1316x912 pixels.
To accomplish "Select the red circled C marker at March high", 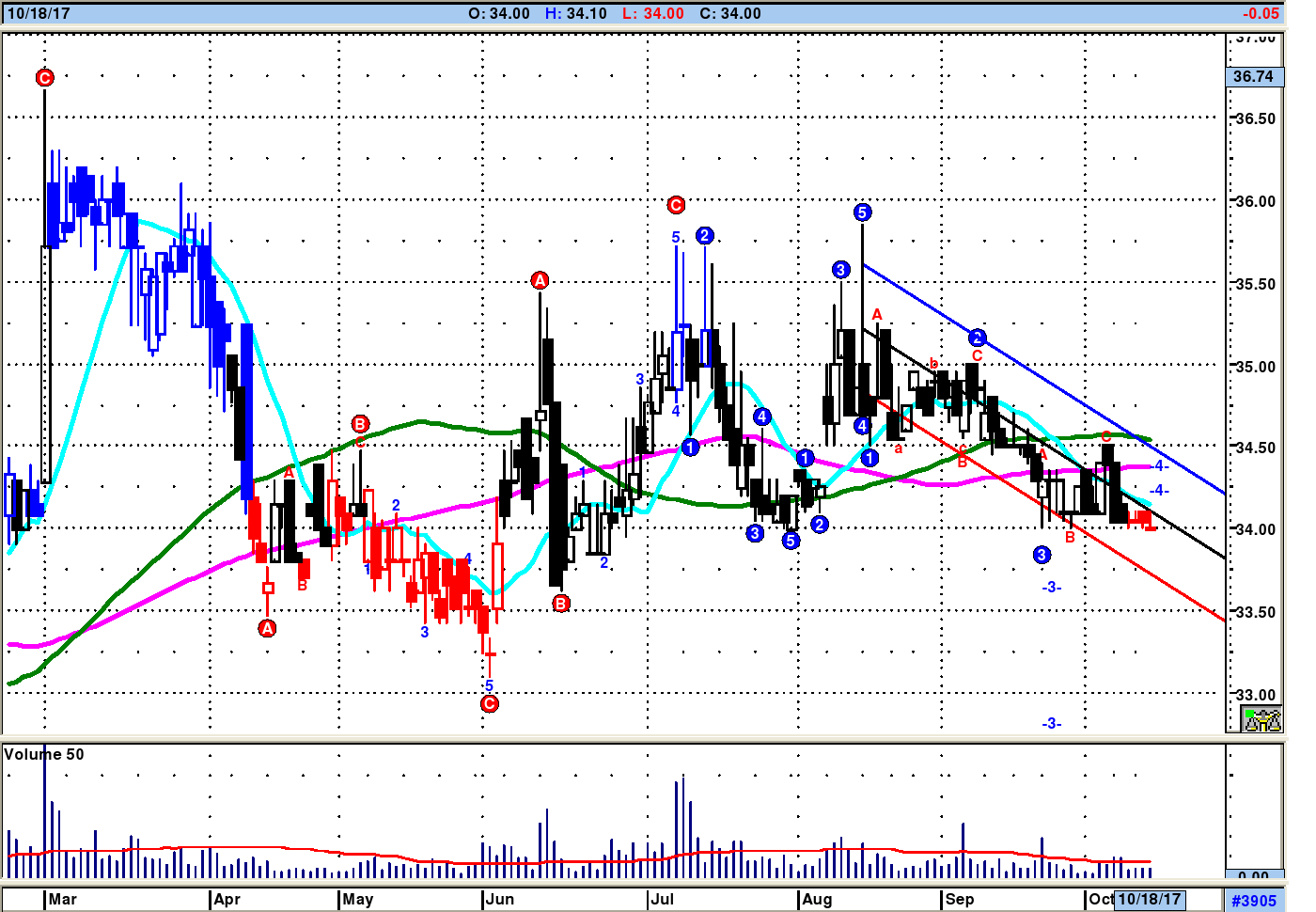I will pos(44,77).
